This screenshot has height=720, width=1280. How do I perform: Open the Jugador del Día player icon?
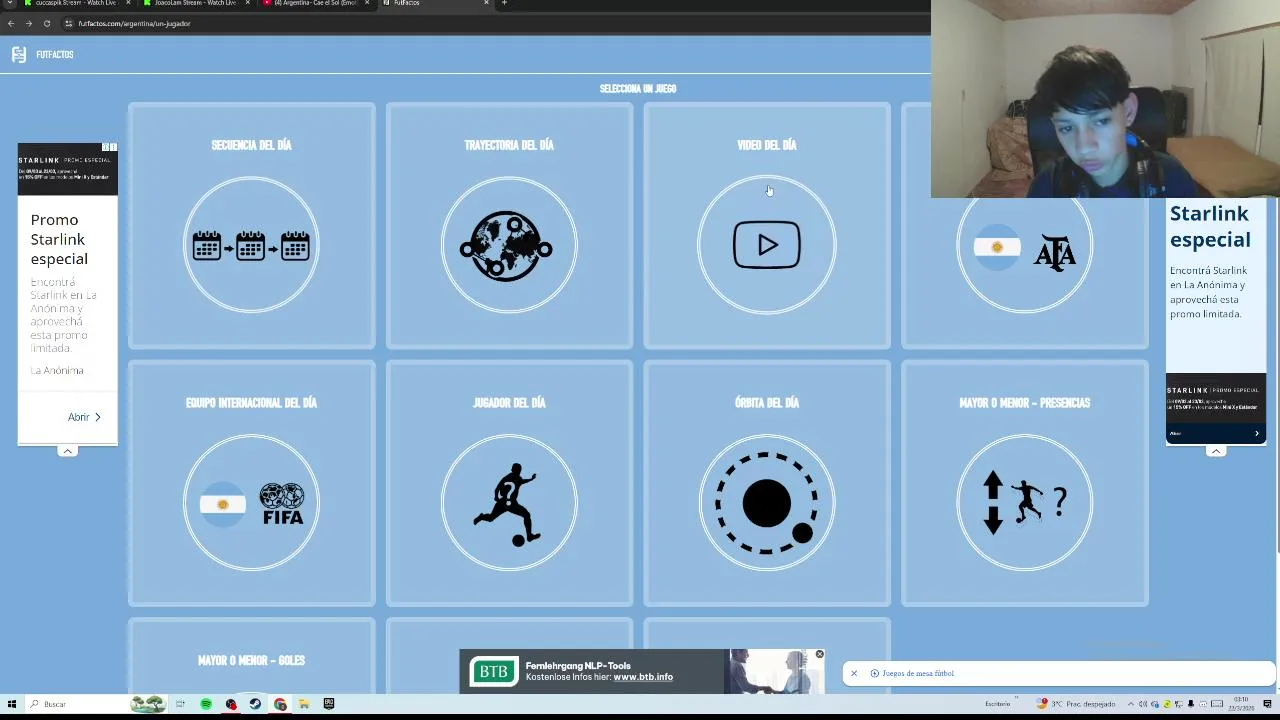(509, 503)
